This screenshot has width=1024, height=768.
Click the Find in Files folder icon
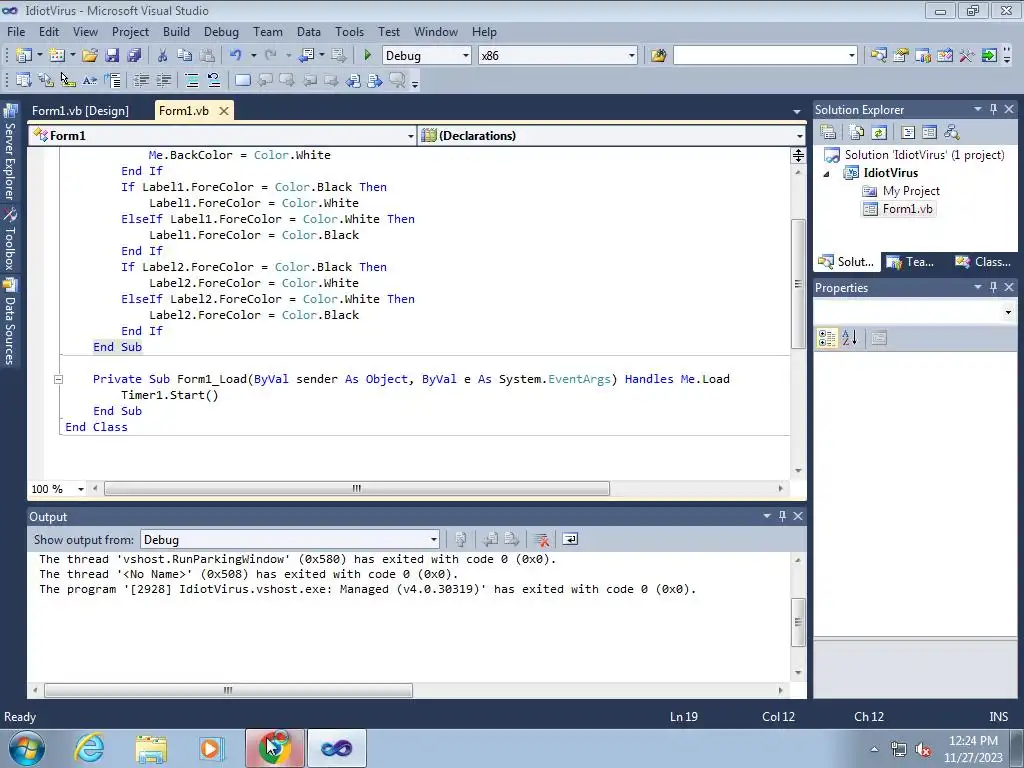tap(658, 56)
